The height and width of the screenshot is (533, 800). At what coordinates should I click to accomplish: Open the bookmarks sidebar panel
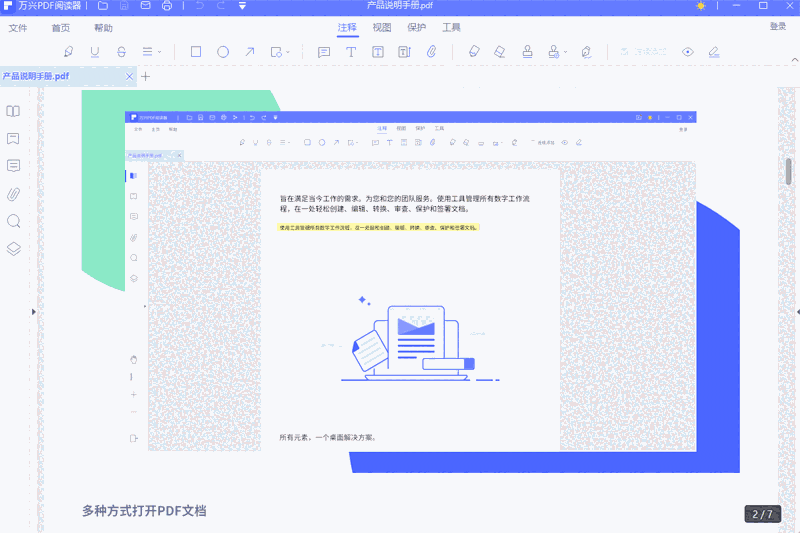click(13, 138)
